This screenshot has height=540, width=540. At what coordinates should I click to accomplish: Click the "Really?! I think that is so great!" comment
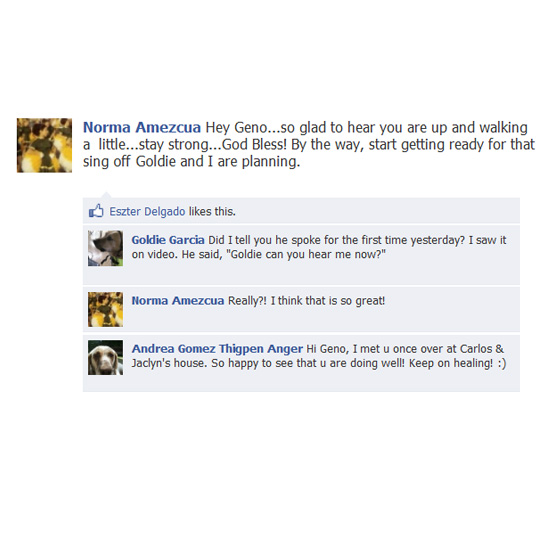tap(307, 301)
